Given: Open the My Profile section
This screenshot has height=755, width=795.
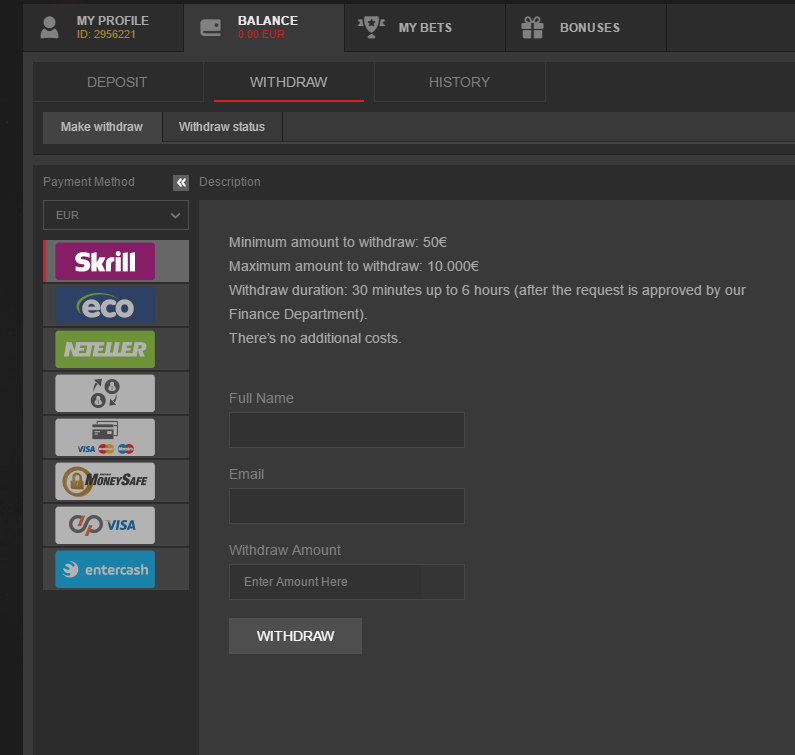Looking at the screenshot, I should 103,27.
